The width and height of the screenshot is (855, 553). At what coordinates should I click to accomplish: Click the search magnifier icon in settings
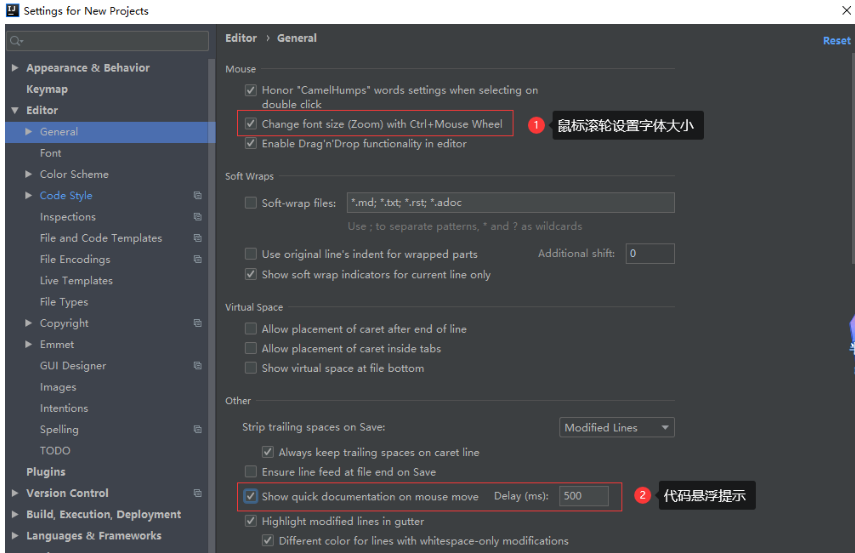[16, 41]
